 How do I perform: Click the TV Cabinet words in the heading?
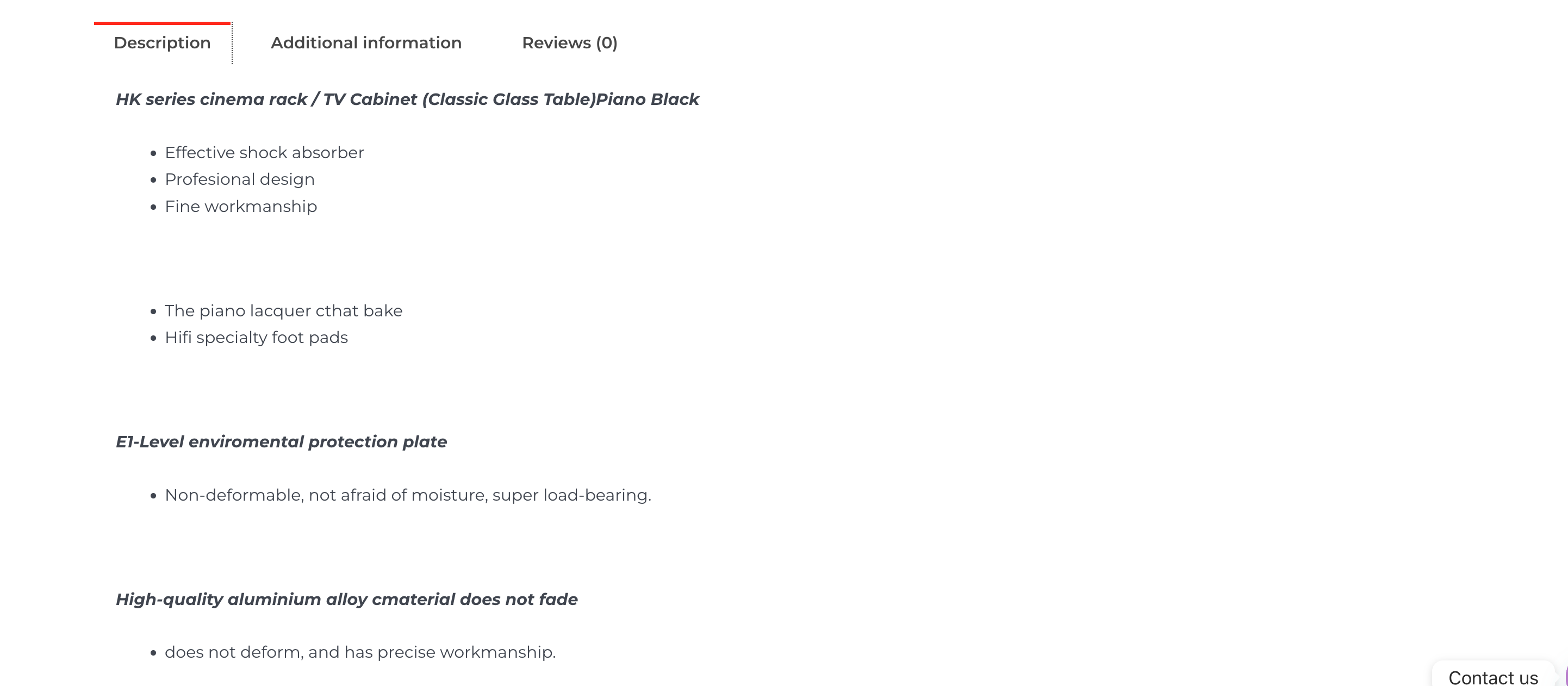[370, 99]
